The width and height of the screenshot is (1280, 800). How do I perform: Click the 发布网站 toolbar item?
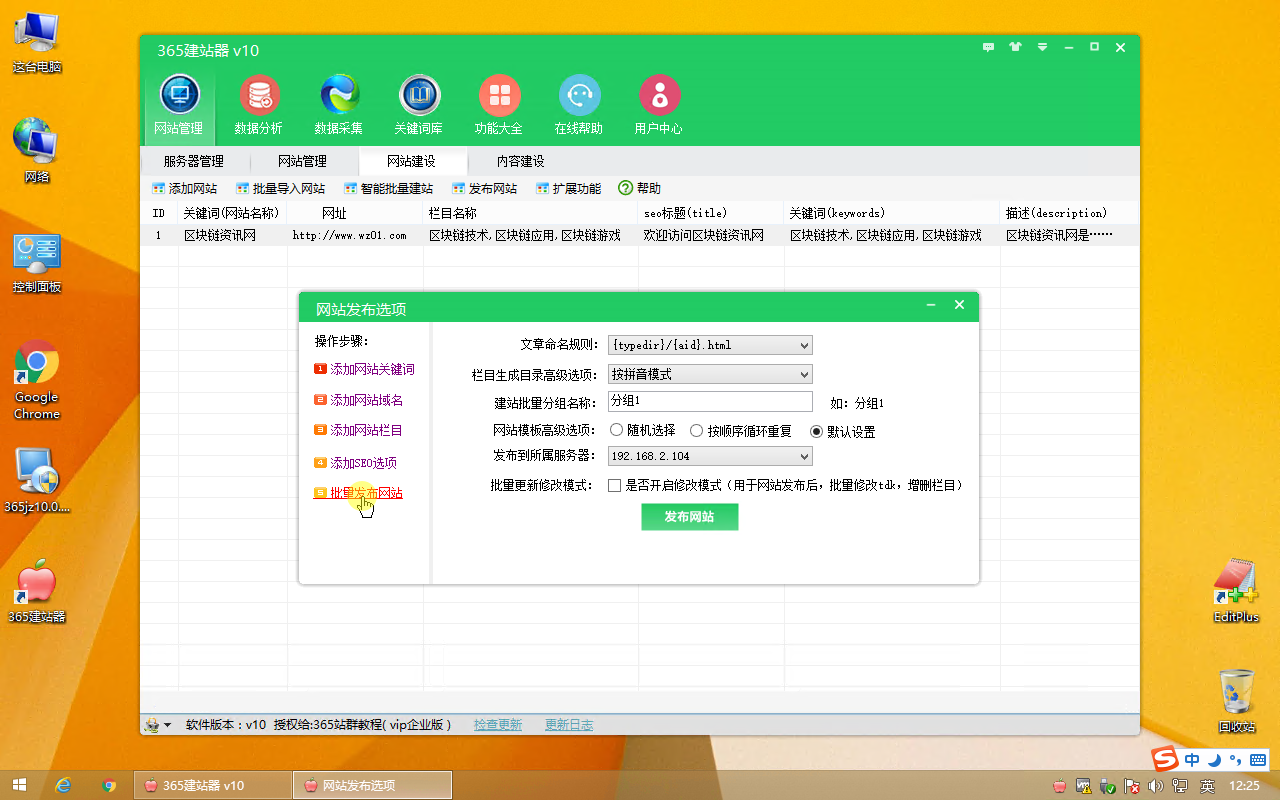[484, 188]
